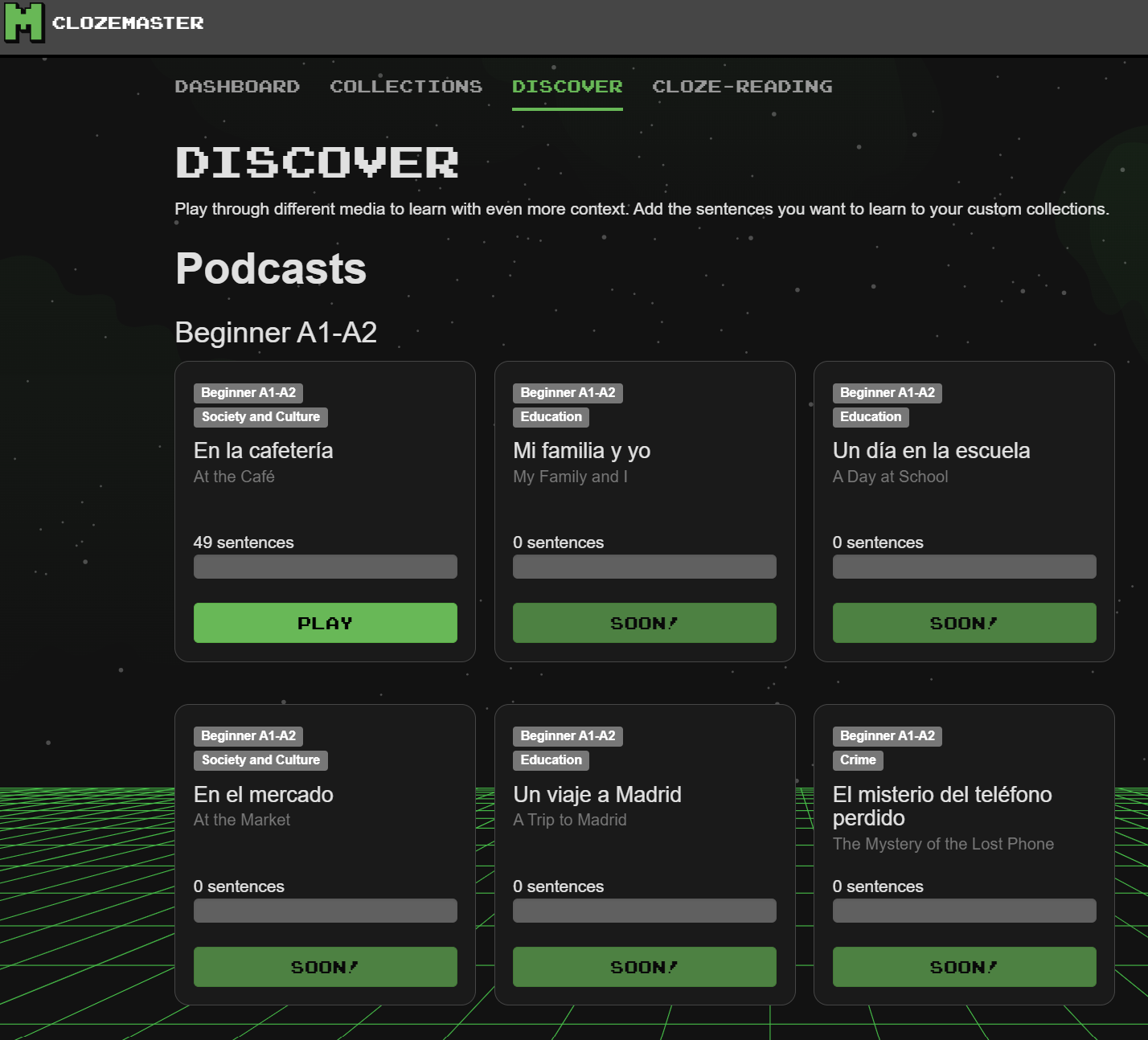This screenshot has height=1040, width=1148.
Task: Click Education tag on Mi familia y yo card
Action: click(551, 417)
